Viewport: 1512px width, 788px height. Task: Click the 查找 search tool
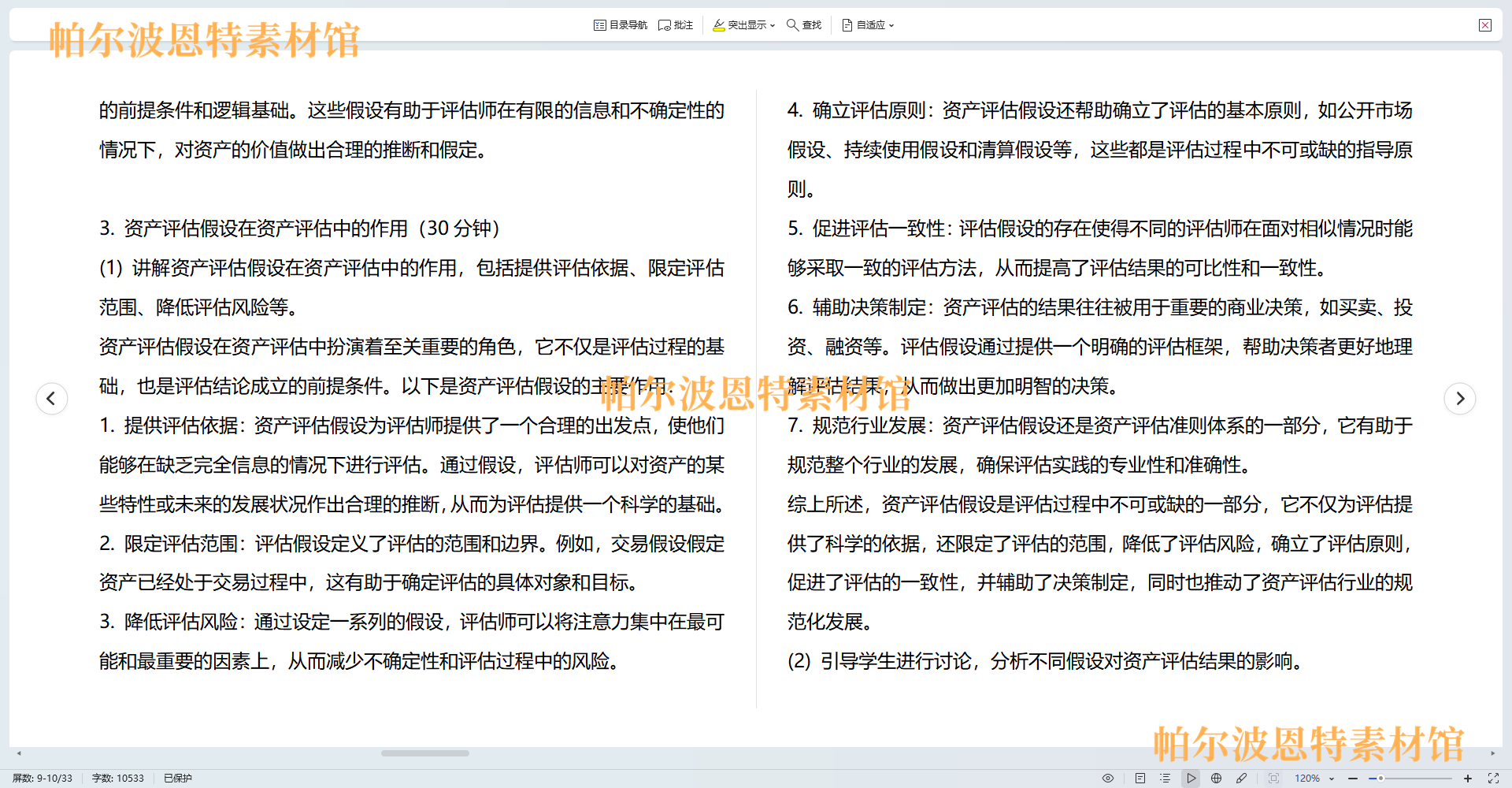click(804, 25)
